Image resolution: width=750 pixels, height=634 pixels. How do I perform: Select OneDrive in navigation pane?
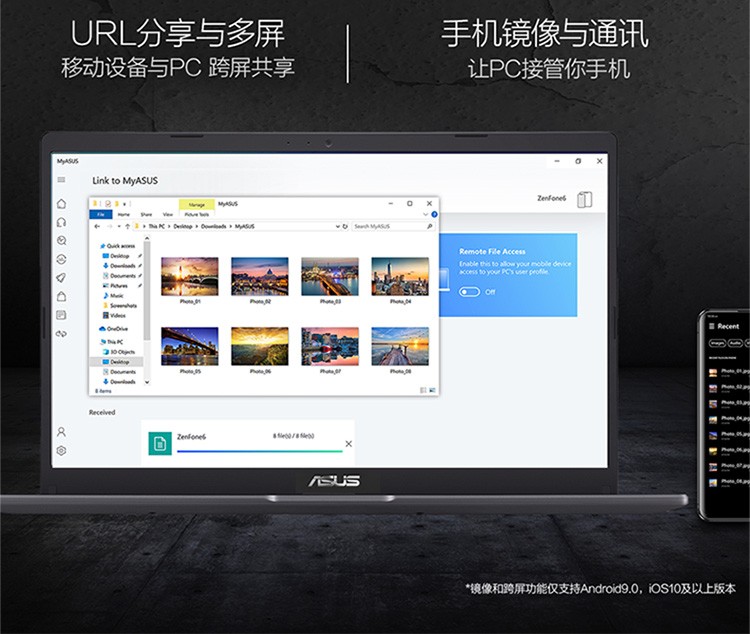113,329
